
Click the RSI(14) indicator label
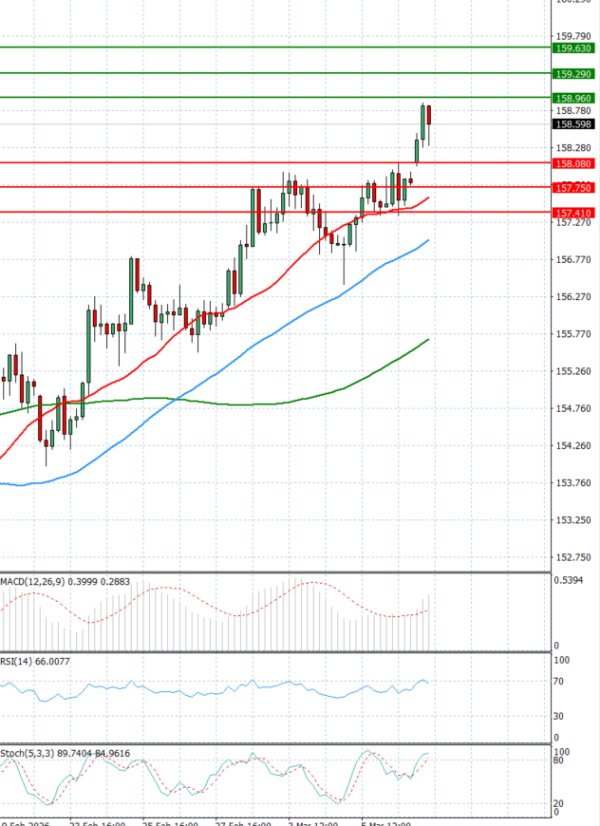(x=18, y=661)
